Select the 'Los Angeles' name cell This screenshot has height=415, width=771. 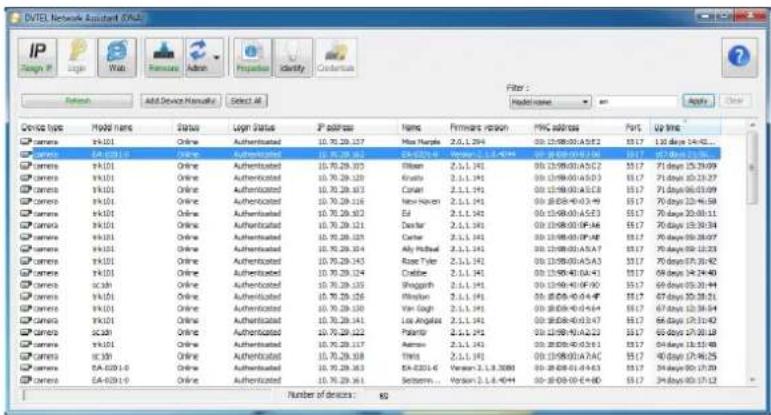pyautogui.click(x=421, y=321)
